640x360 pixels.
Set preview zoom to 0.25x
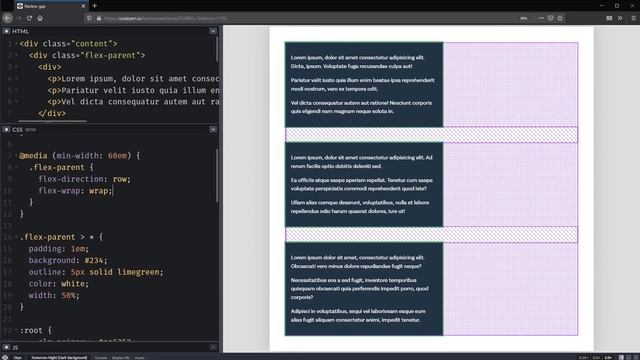click(x=583, y=357)
